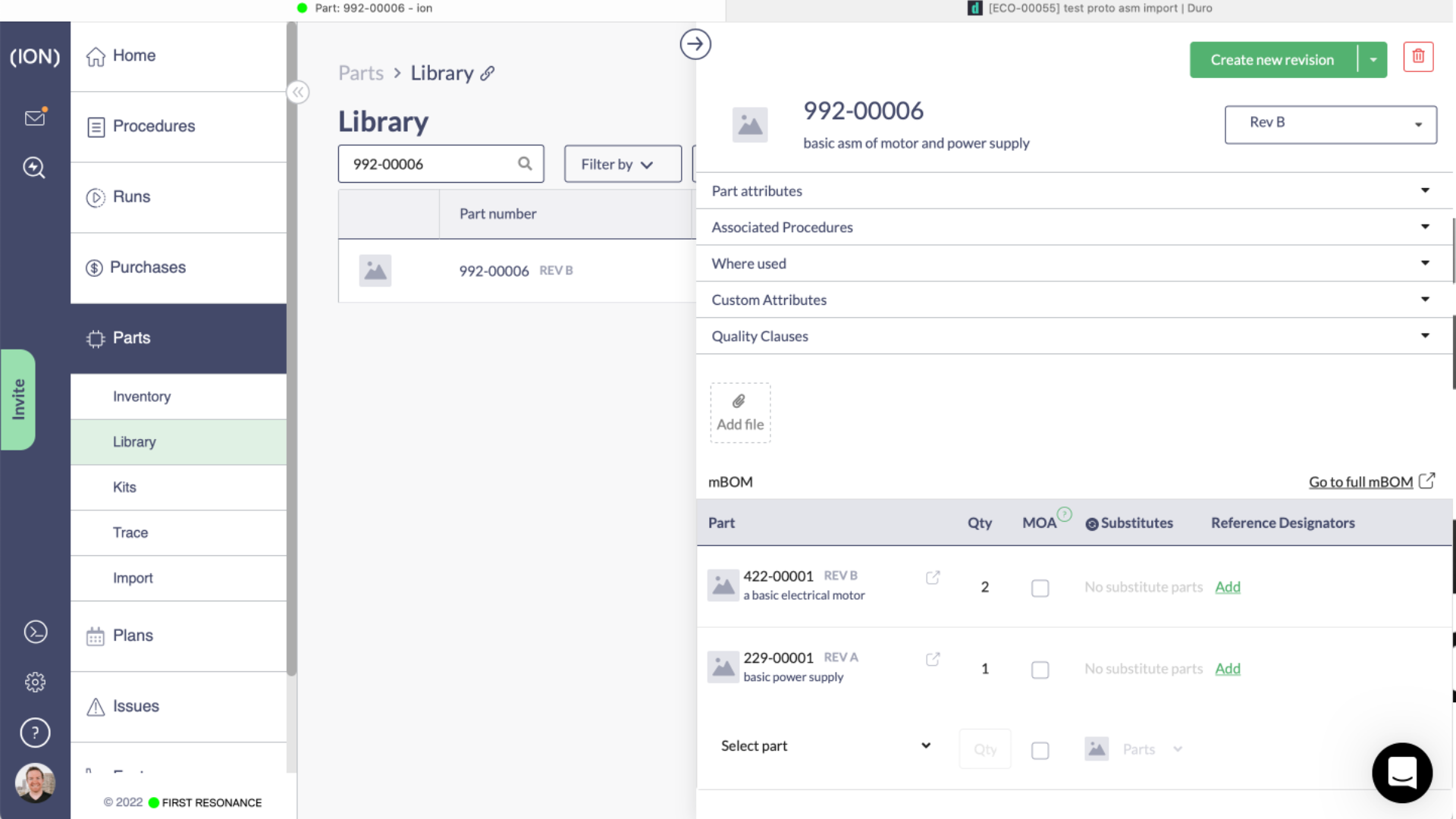1456x819 pixels.
Task: Toggle MOA checkbox for 422-00001
Action: (1040, 588)
